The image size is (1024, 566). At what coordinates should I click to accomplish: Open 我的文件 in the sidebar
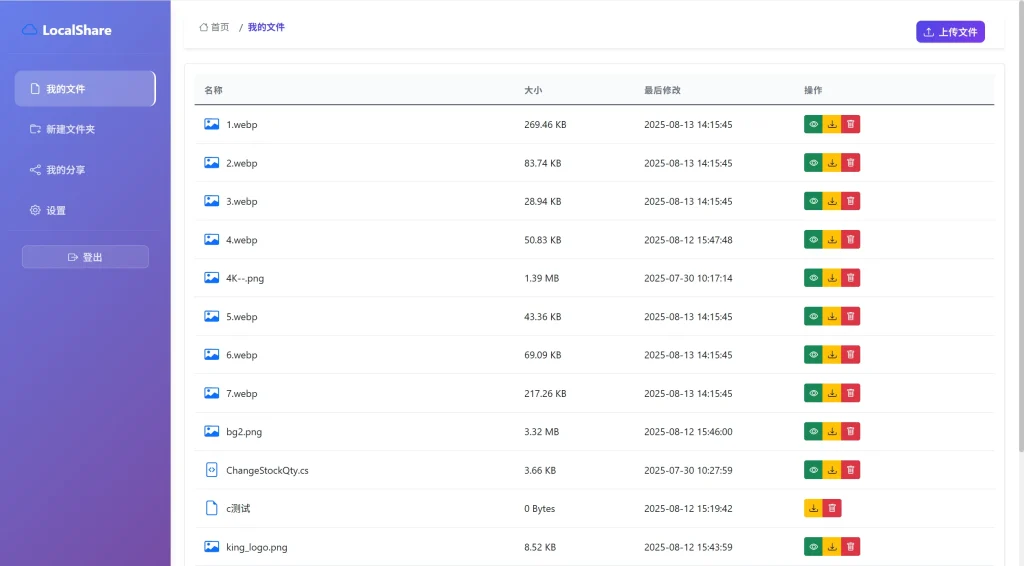tap(85, 88)
